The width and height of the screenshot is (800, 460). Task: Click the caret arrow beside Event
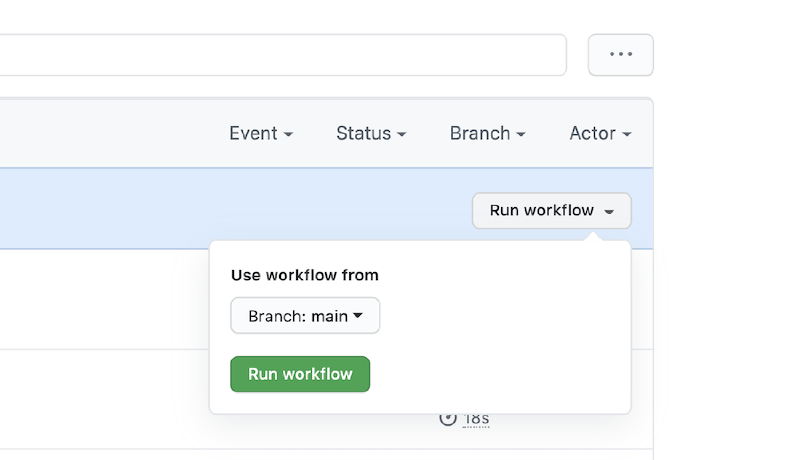[288, 134]
